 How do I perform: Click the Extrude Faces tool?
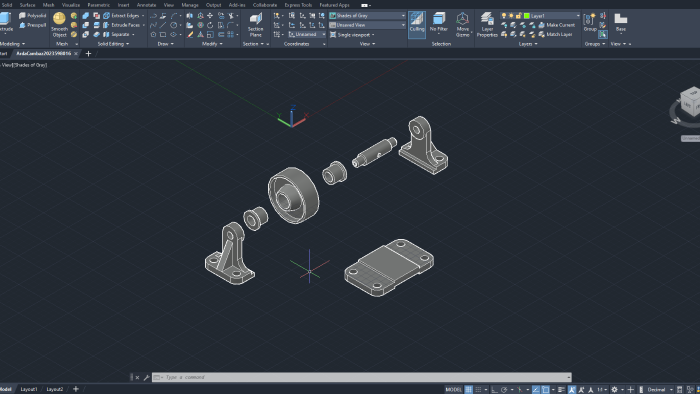tap(121, 25)
